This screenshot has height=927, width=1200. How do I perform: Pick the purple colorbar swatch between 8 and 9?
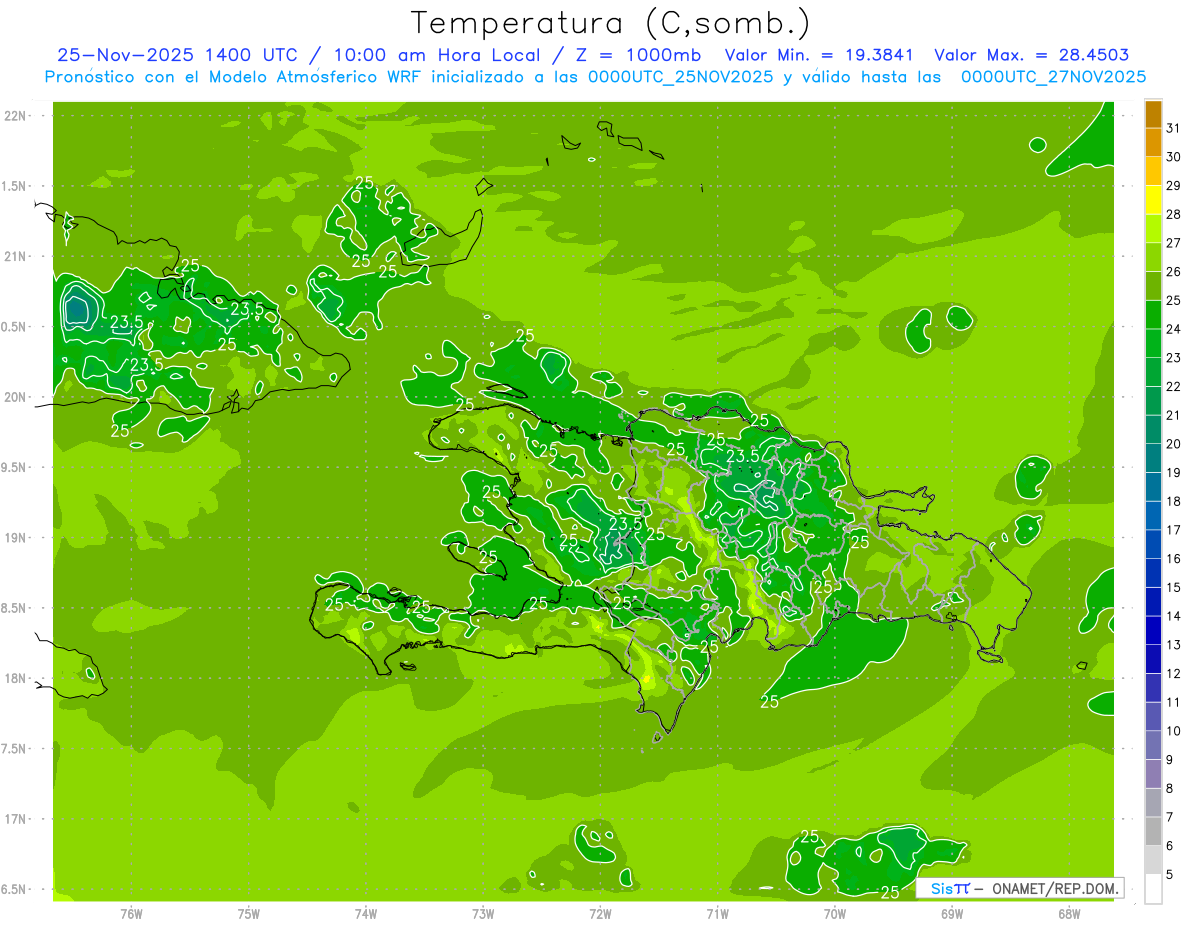(1153, 774)
